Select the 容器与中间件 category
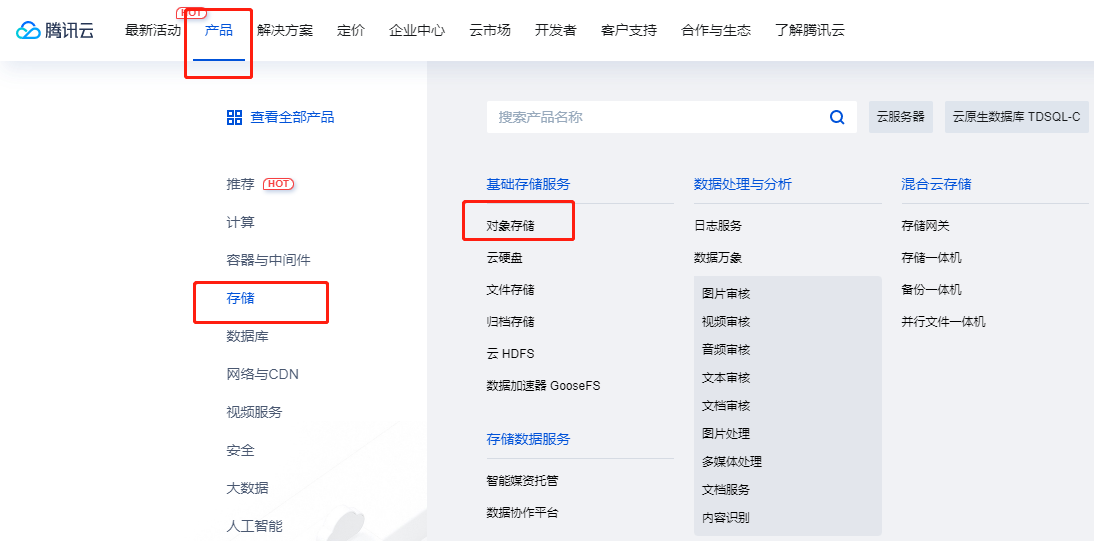1094x541 pixels. [x=269, y=260]
